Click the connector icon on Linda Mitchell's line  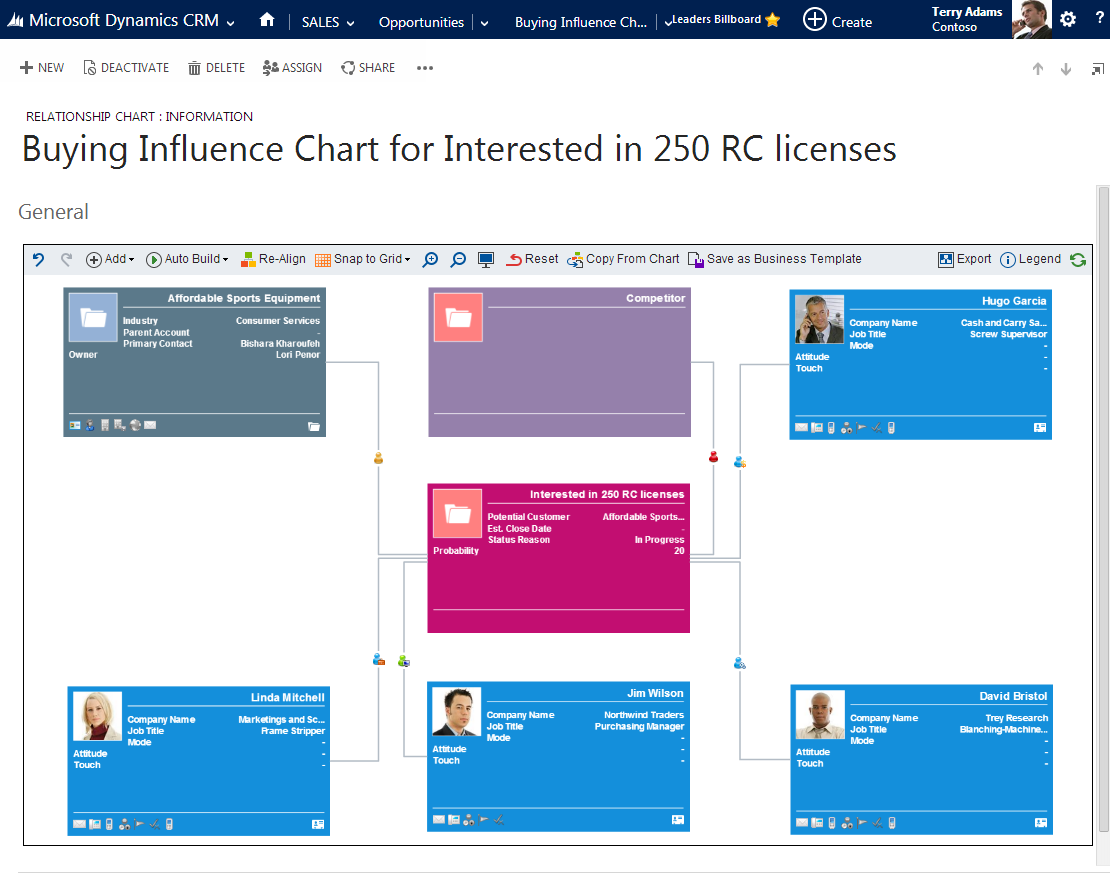379,660
